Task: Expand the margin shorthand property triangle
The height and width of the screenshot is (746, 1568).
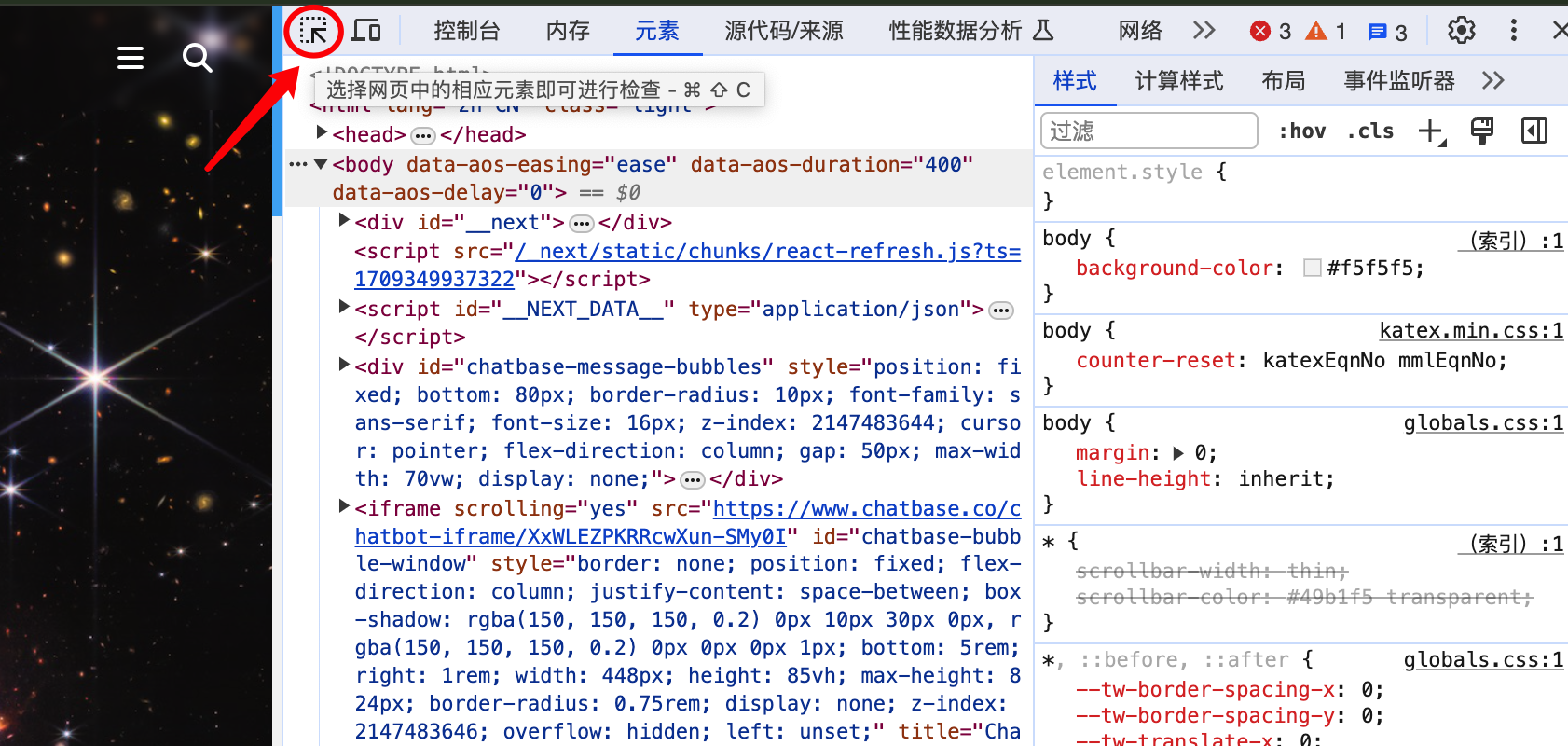Action: pyautogui.click(x=1178, y=453)
